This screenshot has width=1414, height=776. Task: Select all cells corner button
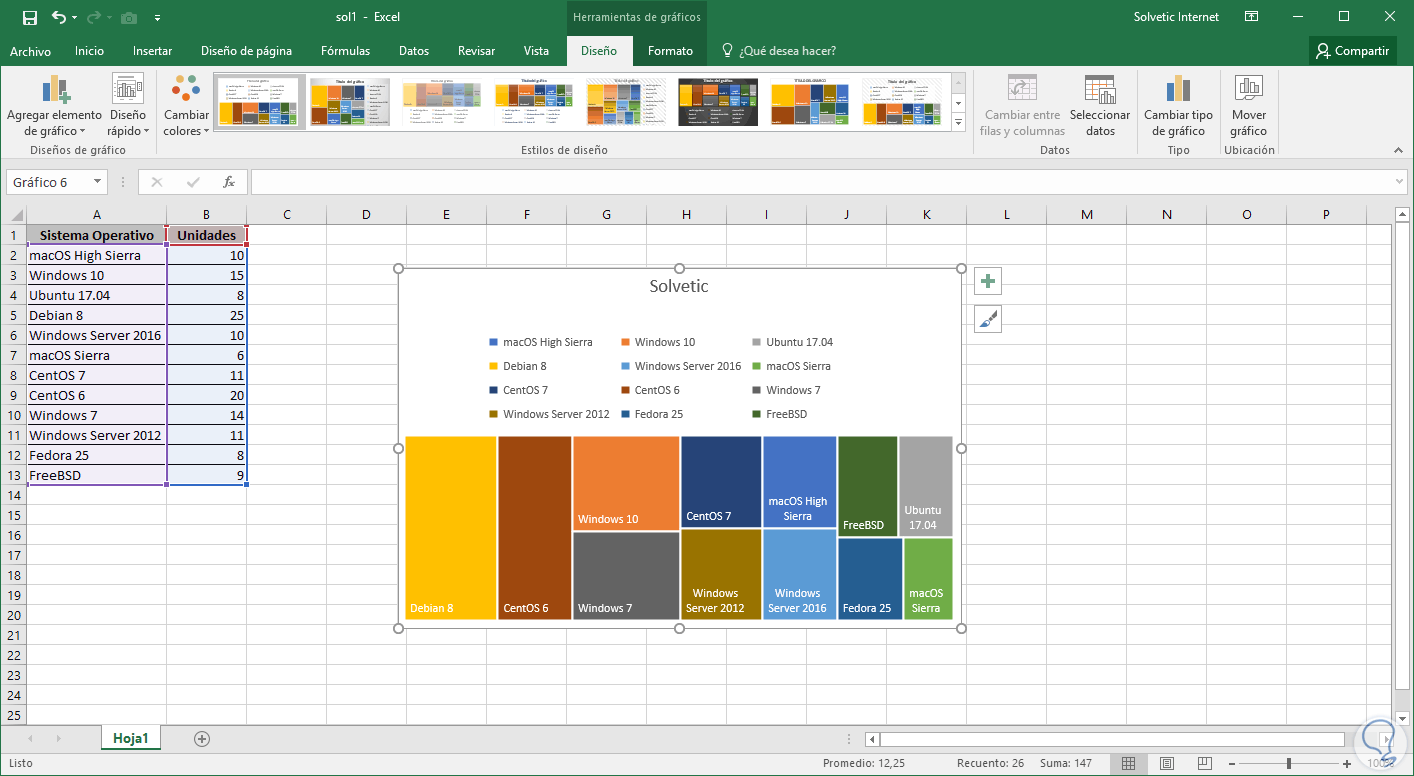click(13, 215)
